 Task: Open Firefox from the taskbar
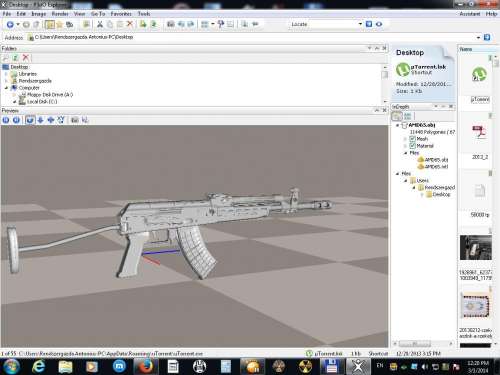(x=145, y=367)
